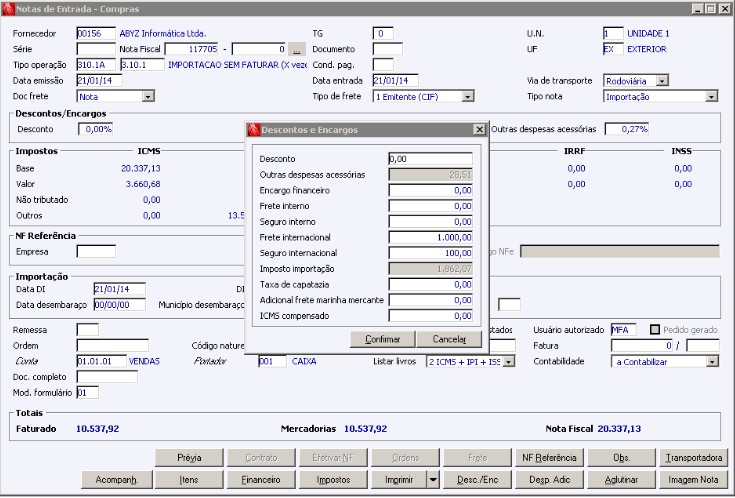The image size is (735, 498).
Task: Edit the Seguro internacional value
Action: pyautogui.click(x=430, y=253)
